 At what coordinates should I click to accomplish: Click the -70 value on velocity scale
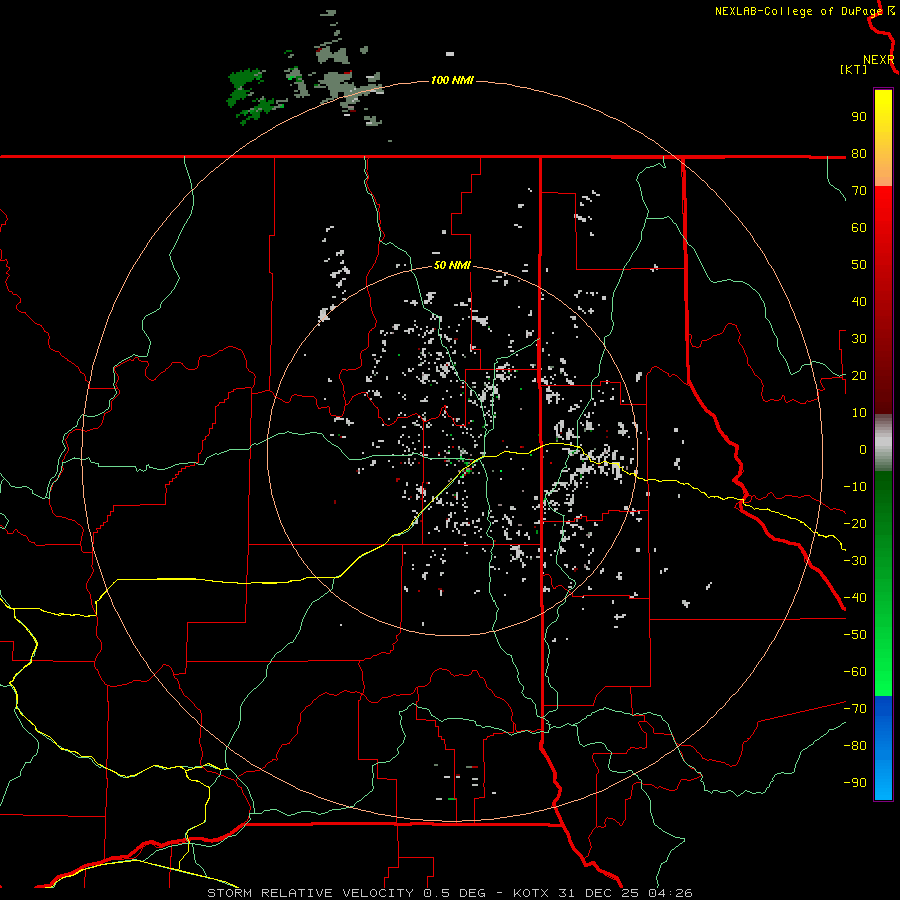855,709
